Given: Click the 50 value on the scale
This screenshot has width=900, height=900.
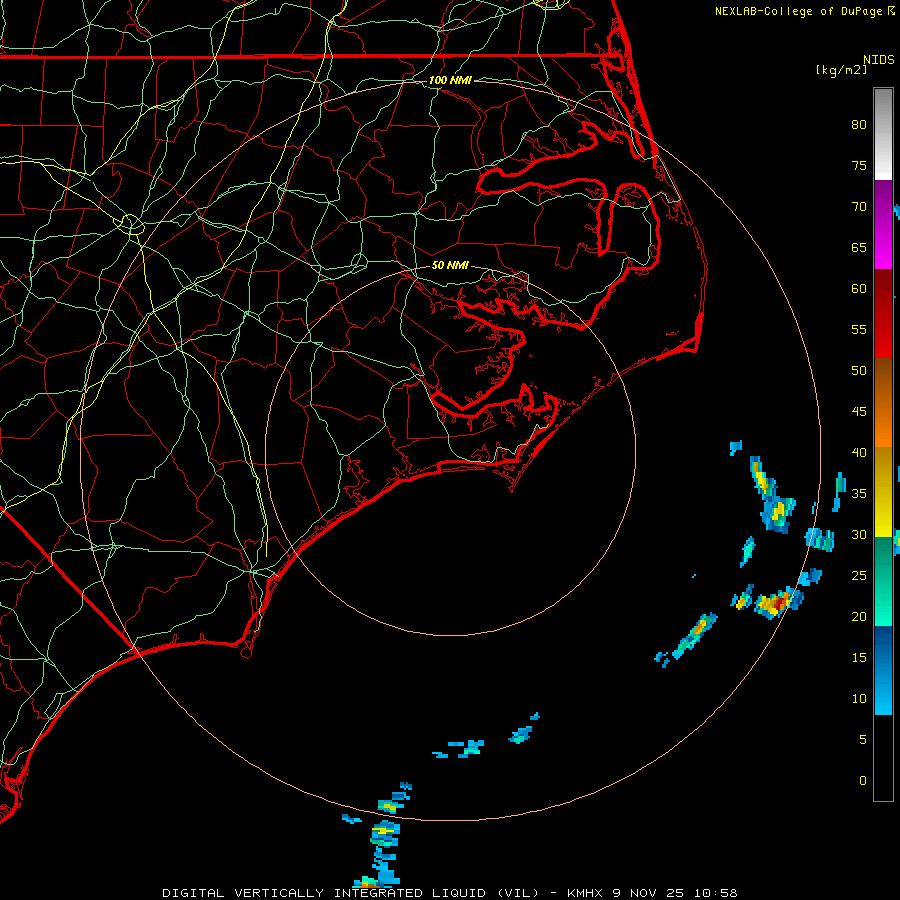Looking at the screenshot, I should coord(859,370).
